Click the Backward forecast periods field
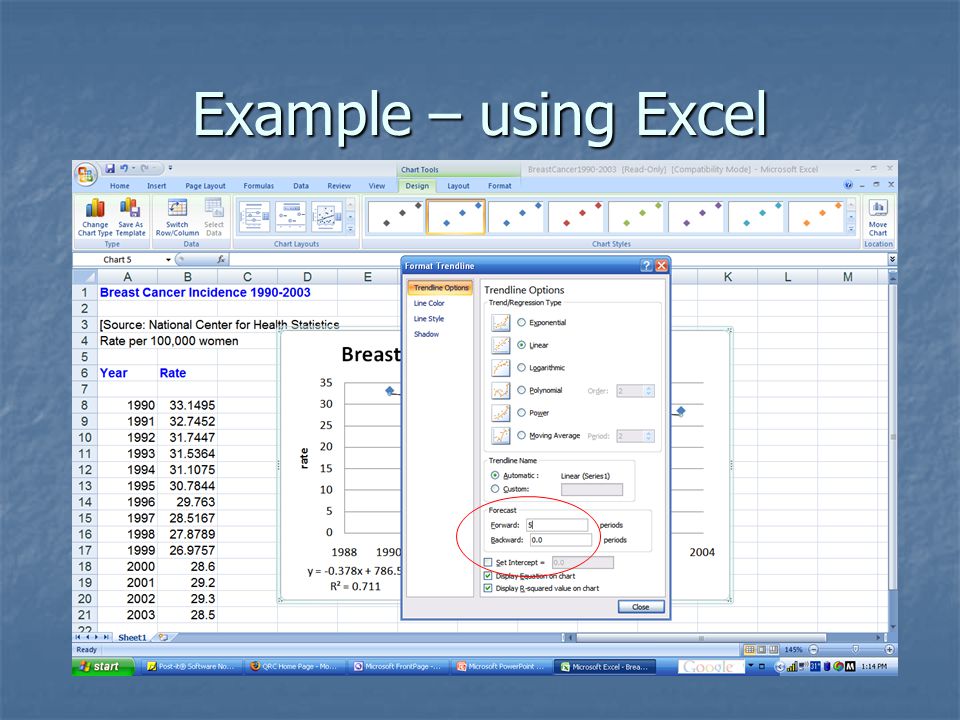 561,539
